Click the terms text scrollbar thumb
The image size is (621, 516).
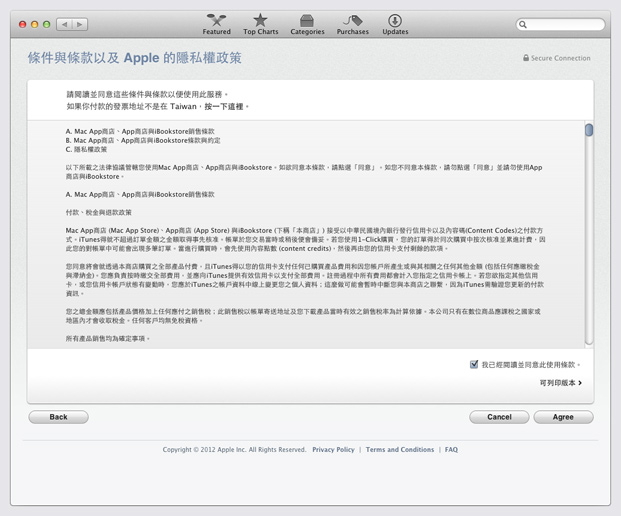coord(589,130)
